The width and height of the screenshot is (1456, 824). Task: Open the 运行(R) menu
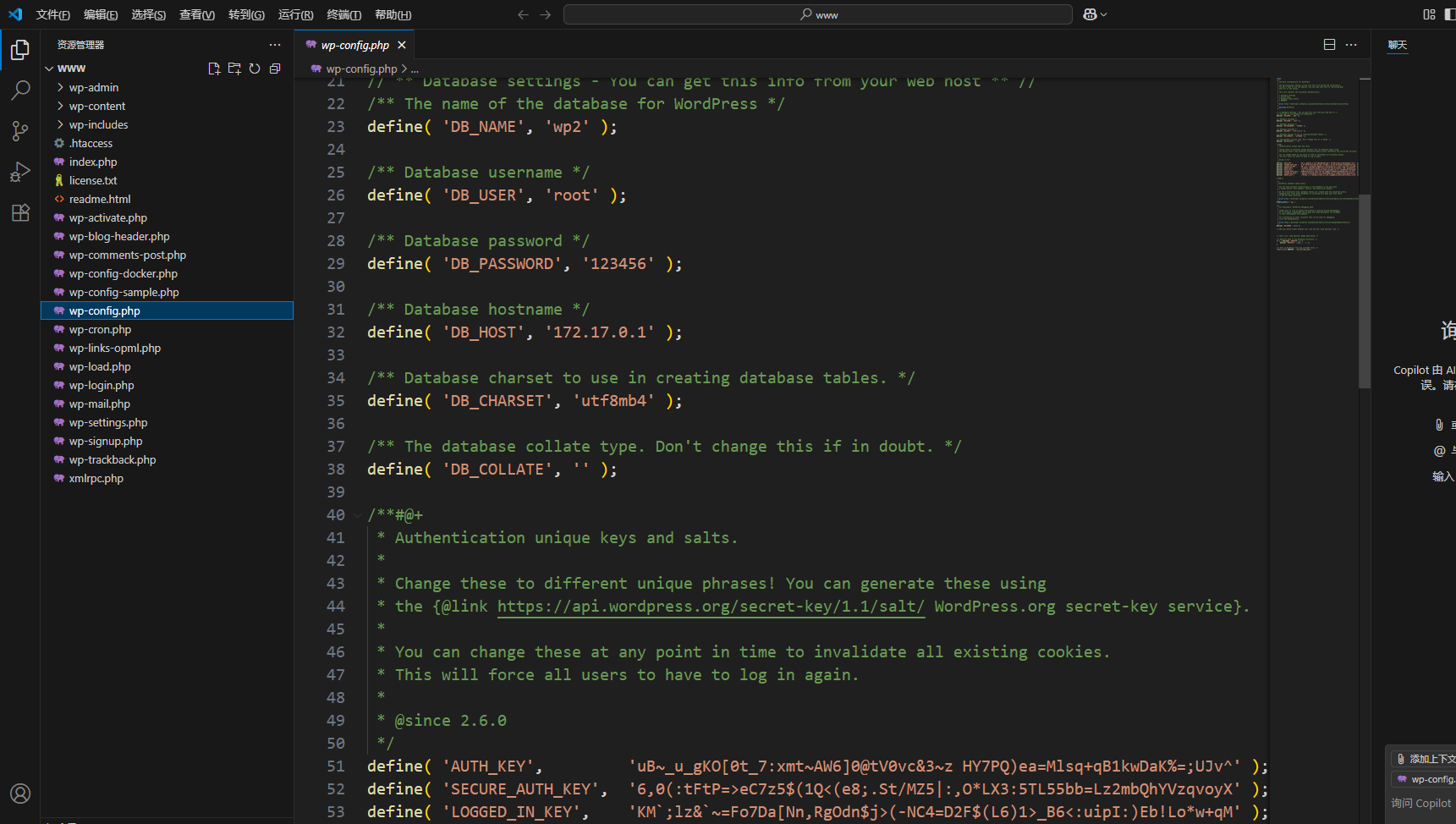point(296,14)
